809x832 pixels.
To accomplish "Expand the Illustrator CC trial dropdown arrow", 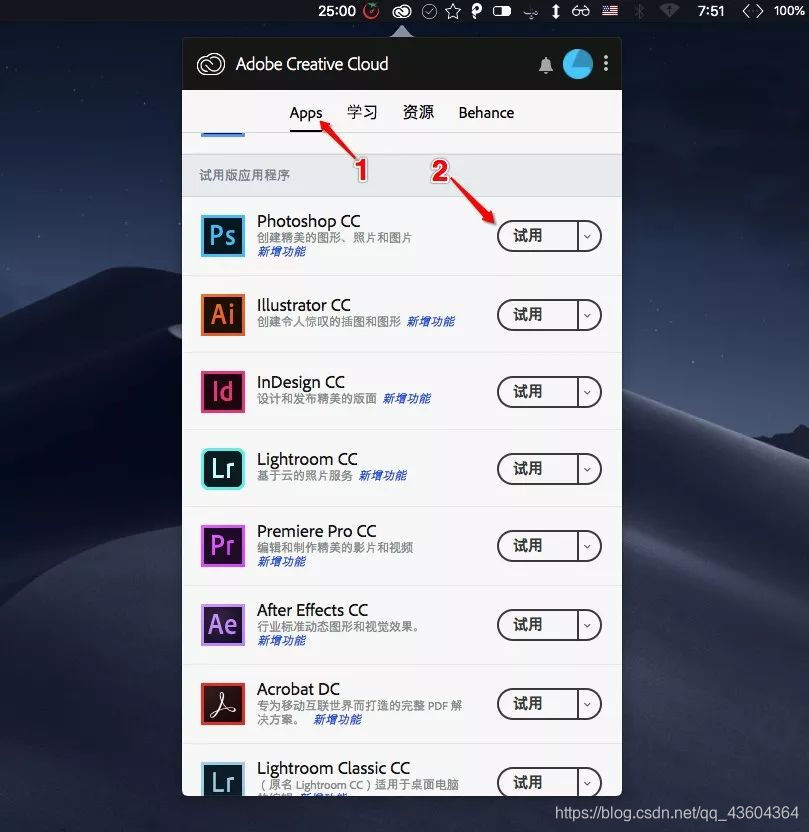I will tap(588, 315).
